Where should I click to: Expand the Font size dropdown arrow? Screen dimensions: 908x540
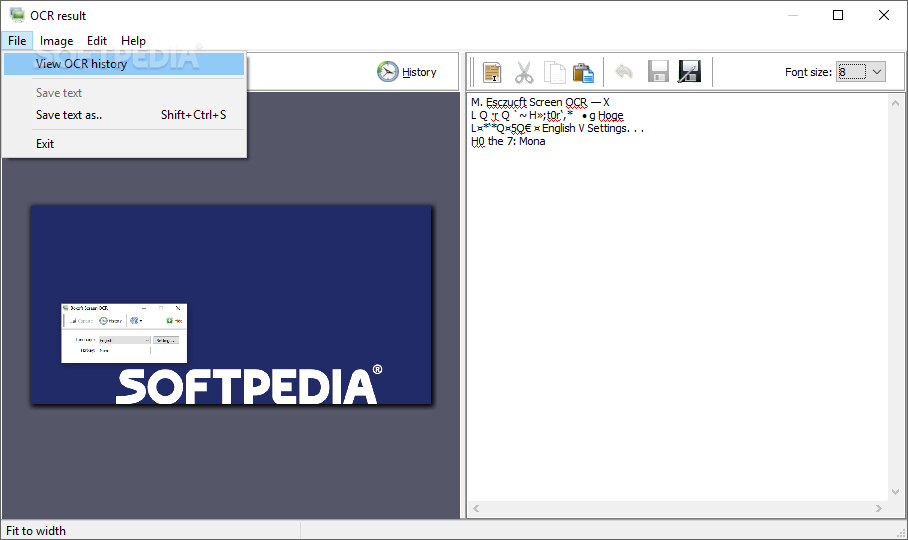pyautogui.click(x=877, y=72)
